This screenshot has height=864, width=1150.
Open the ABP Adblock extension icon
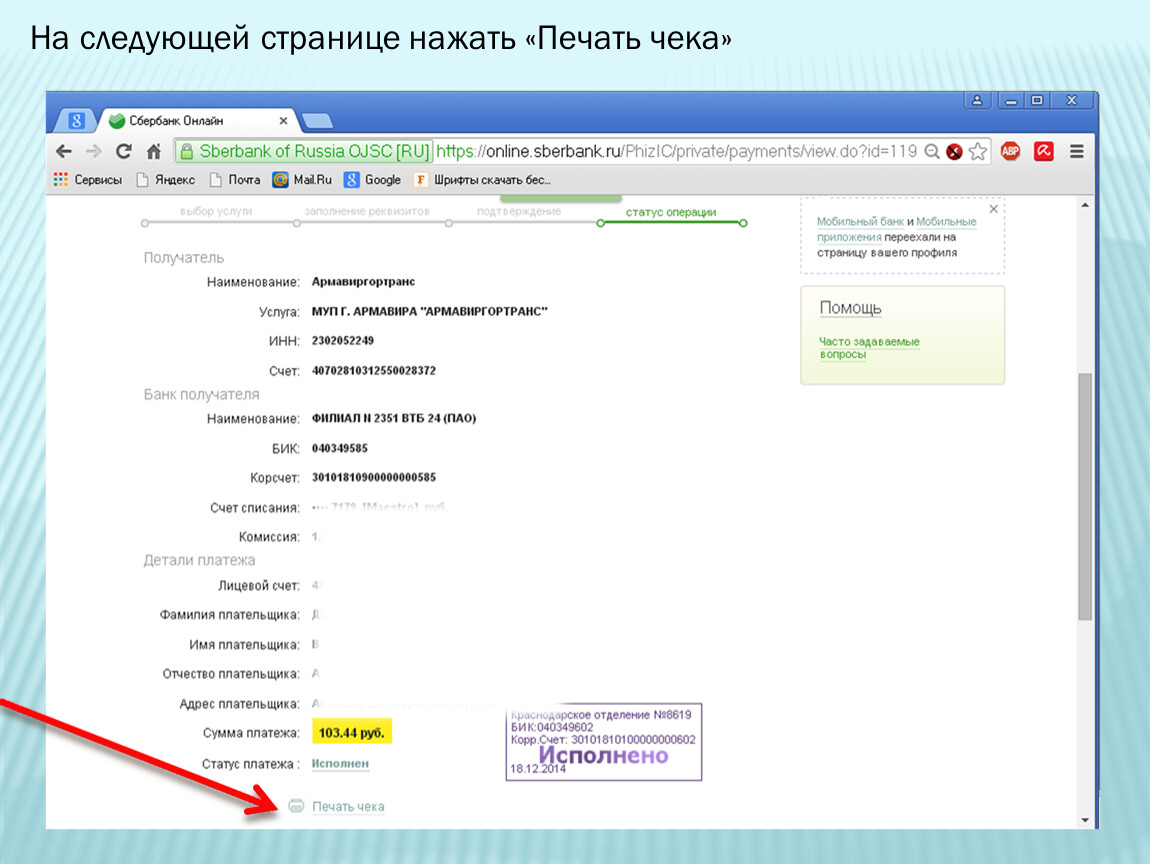tap(1010, 151)
